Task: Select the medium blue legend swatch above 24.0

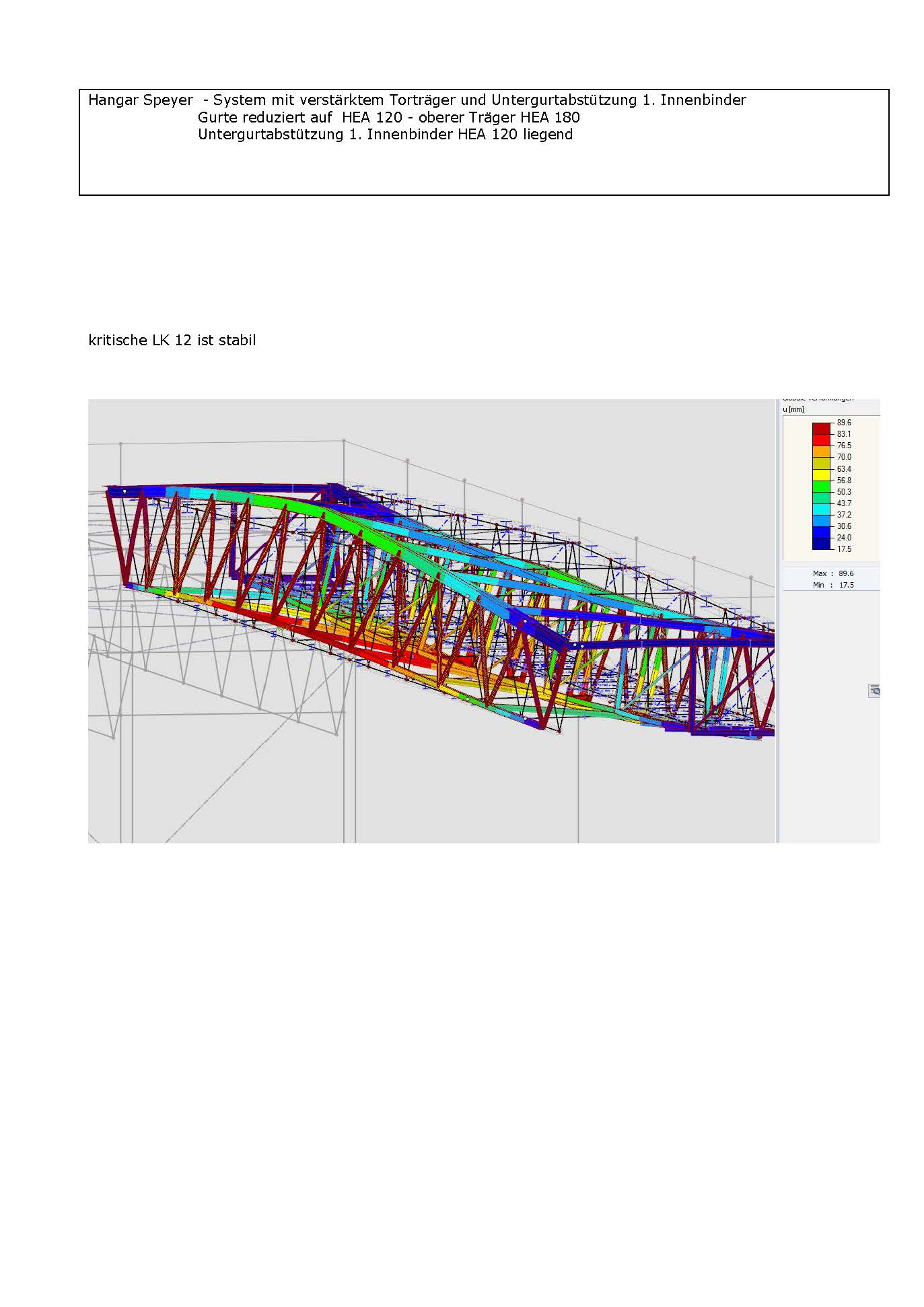Action: tap(822, 532)
